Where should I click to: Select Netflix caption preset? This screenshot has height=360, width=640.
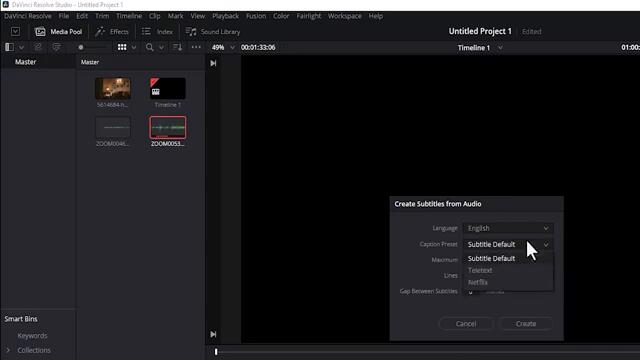pos(508,282)
